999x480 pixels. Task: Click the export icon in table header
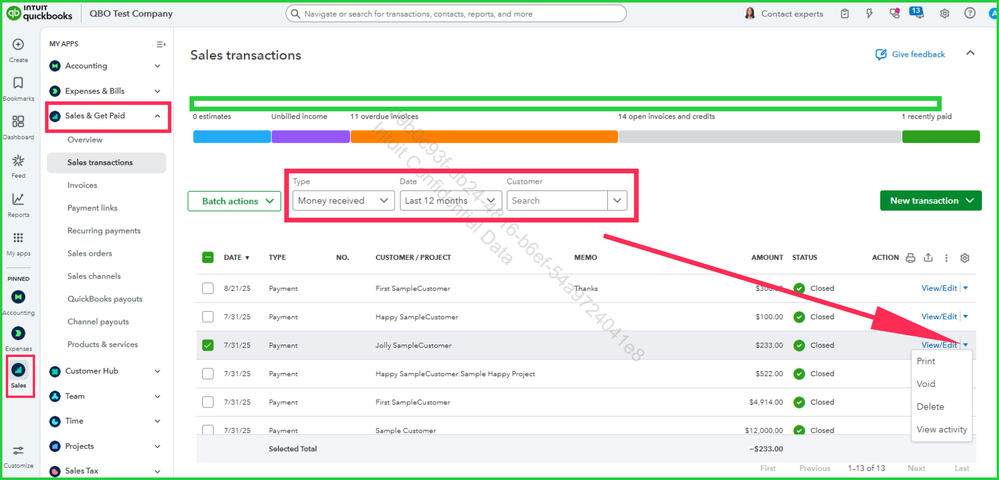tap(928, 258)
